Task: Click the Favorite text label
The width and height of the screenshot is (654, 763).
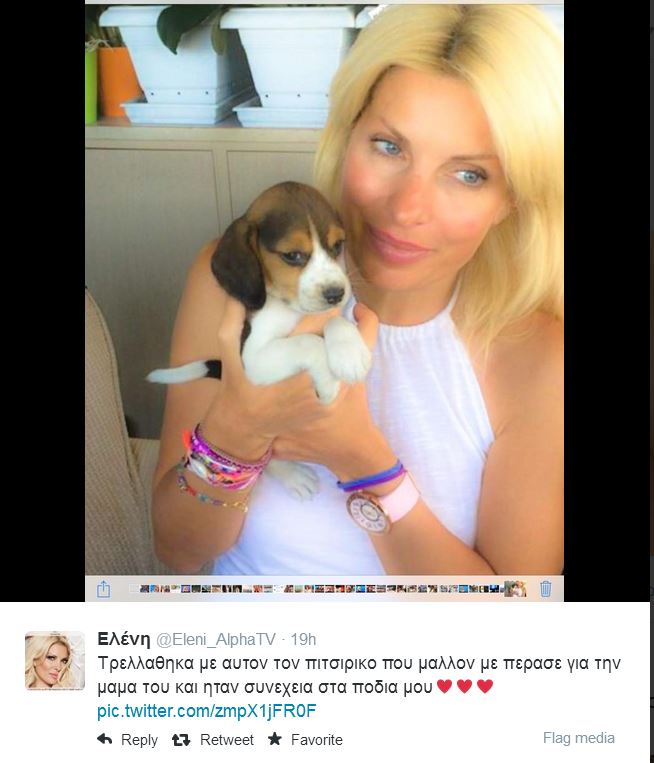Action: point(317,740)
